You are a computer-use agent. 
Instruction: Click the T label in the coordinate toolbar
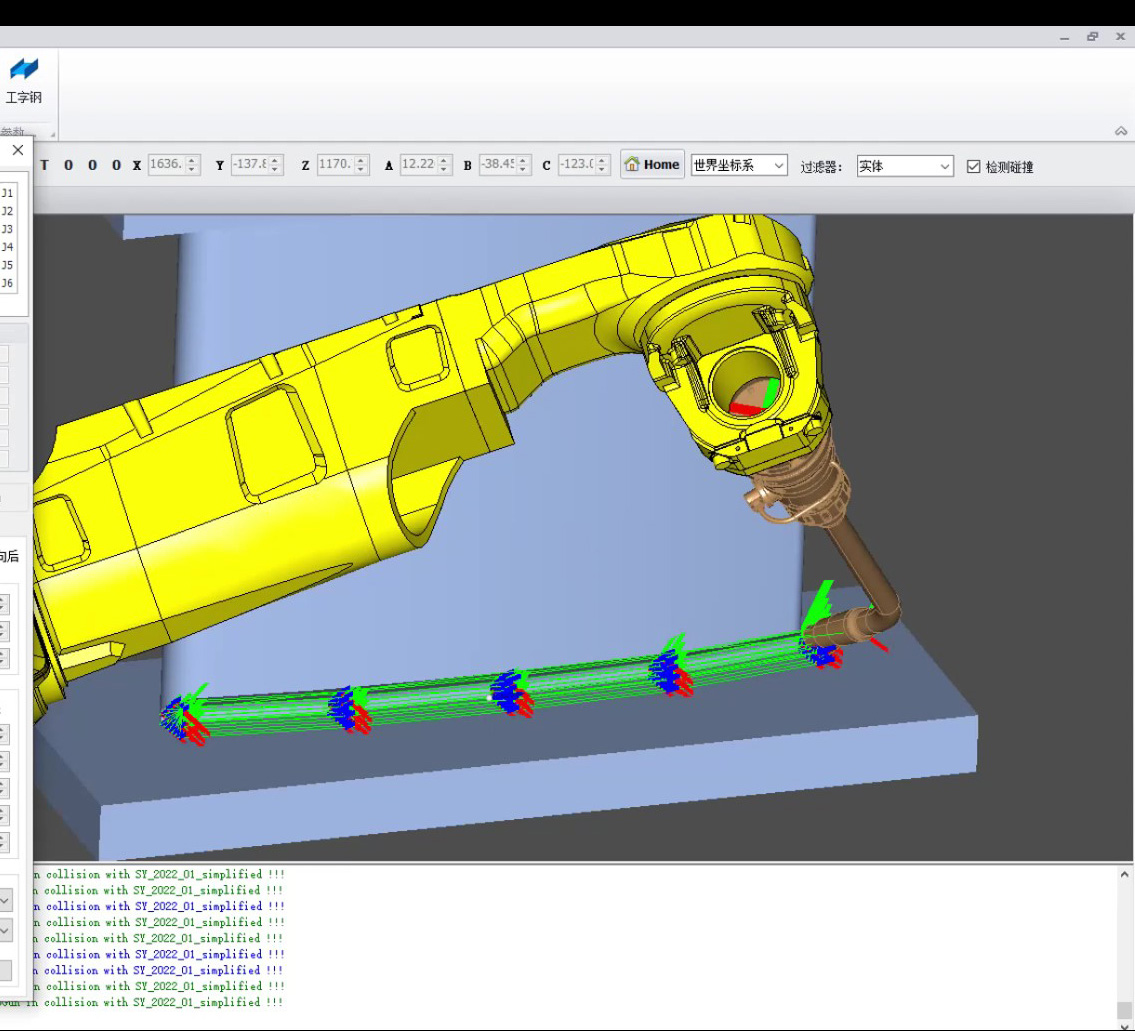coord(44,165)
